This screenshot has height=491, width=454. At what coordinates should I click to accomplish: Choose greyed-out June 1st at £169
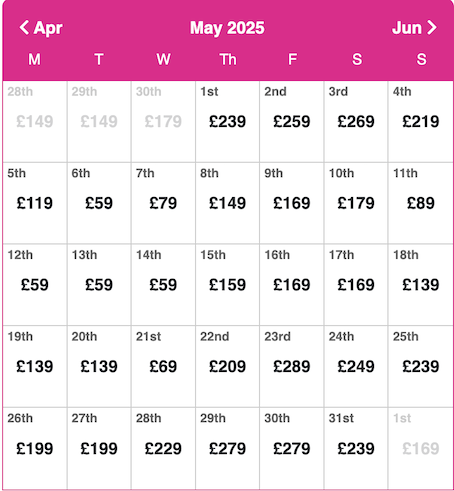[x=420, y=449]
